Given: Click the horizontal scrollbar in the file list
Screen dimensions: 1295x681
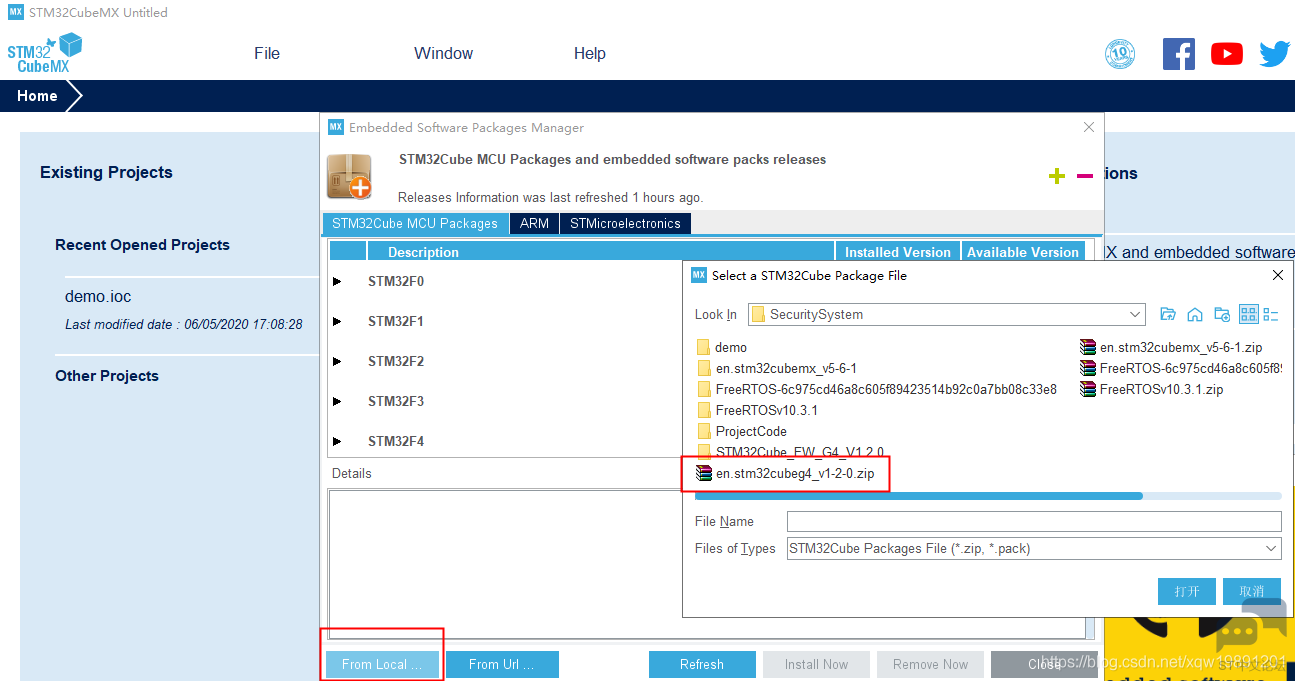Looking at the screenshot, I should pyautogui.click(x=918, y=496).
